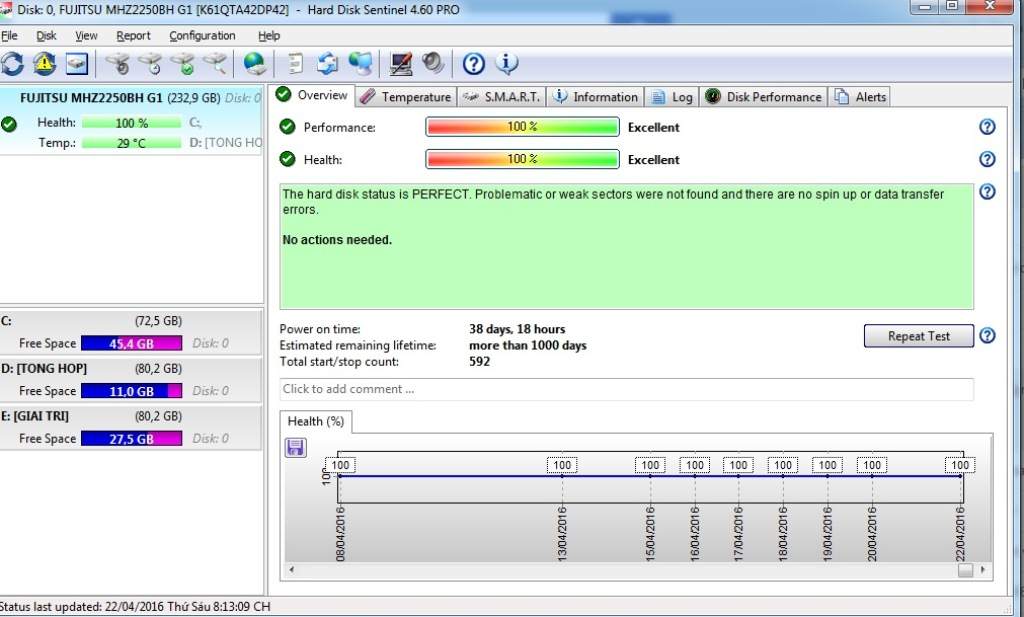
Task: Click the Performance 100% gradient bar
Action: point(522,127)
